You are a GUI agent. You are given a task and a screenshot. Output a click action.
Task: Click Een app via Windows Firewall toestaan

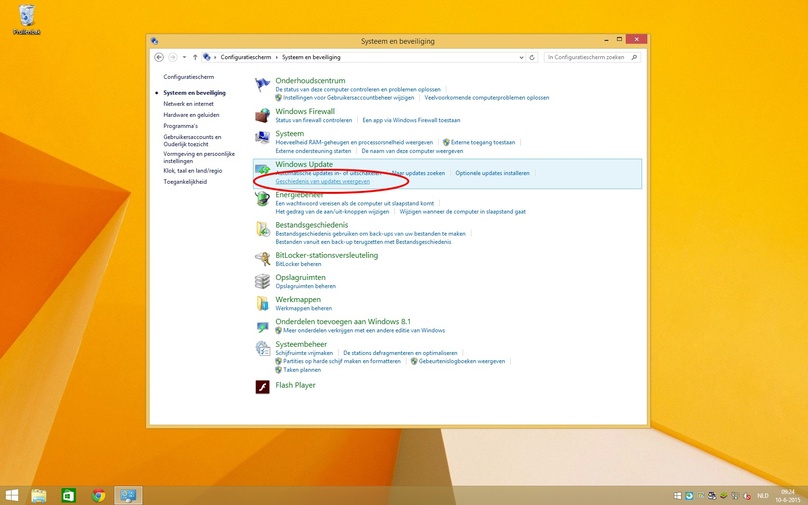point(411,120)
